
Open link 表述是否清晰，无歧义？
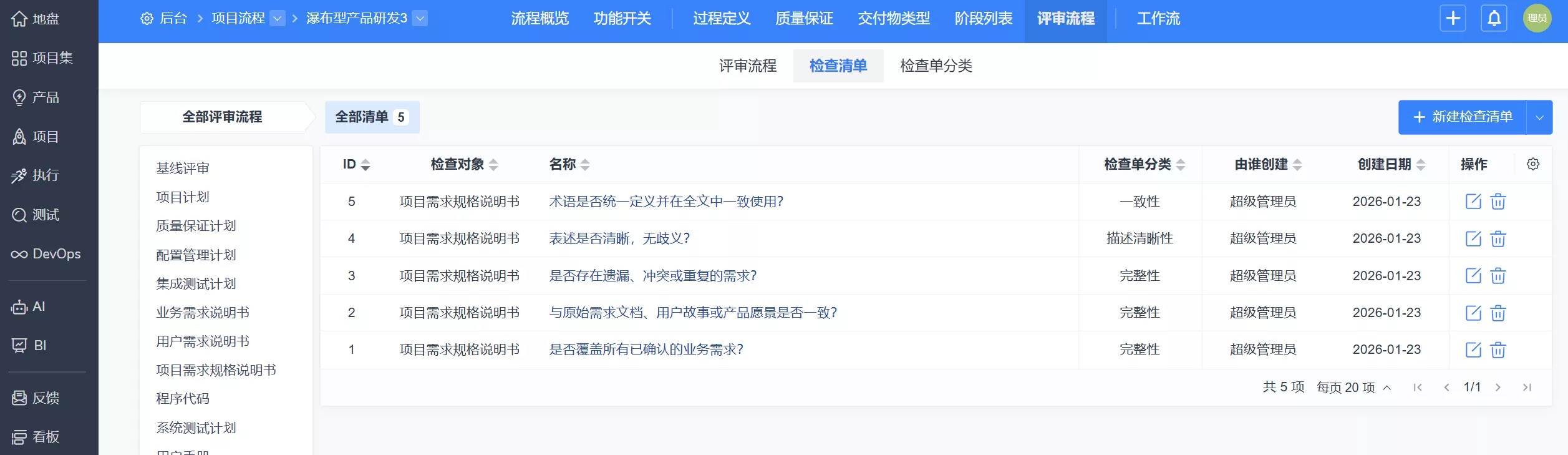619,238
